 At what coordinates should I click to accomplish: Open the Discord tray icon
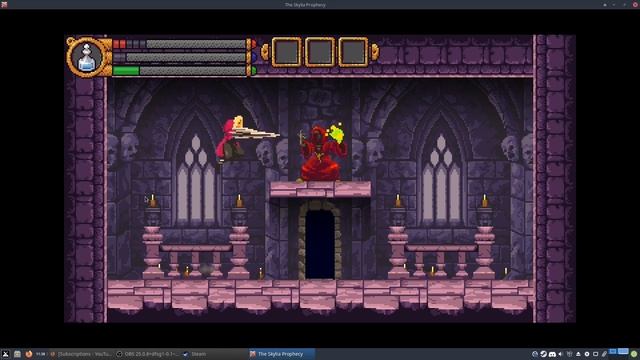tap(552, 354)
